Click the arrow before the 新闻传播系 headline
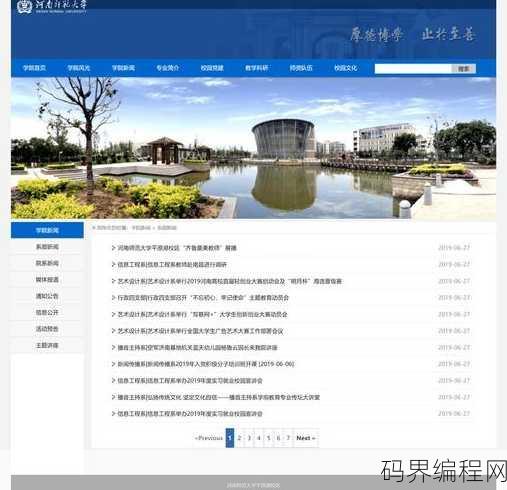The image size is (507, 490). click(x=113, y=364)
